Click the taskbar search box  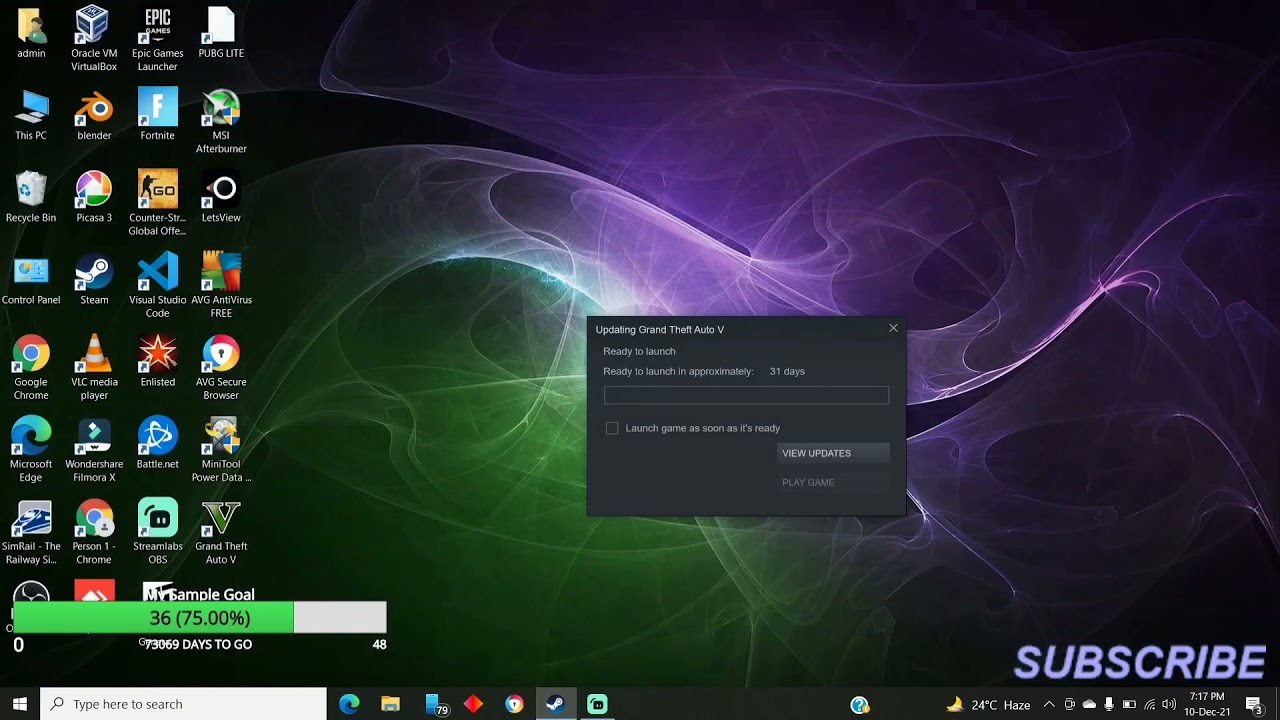(x=183, y=704)
